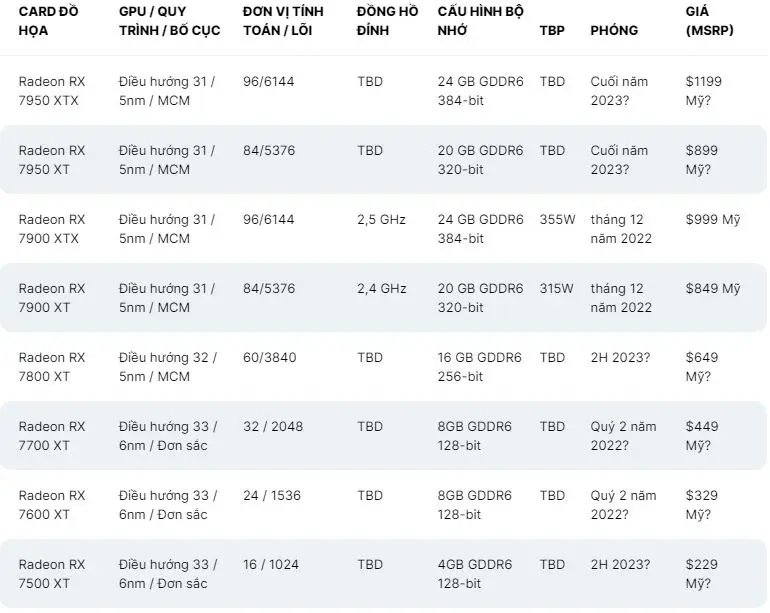Select the CẤU HÌNH BỘ NHỚ header

[x=480, y=21]
